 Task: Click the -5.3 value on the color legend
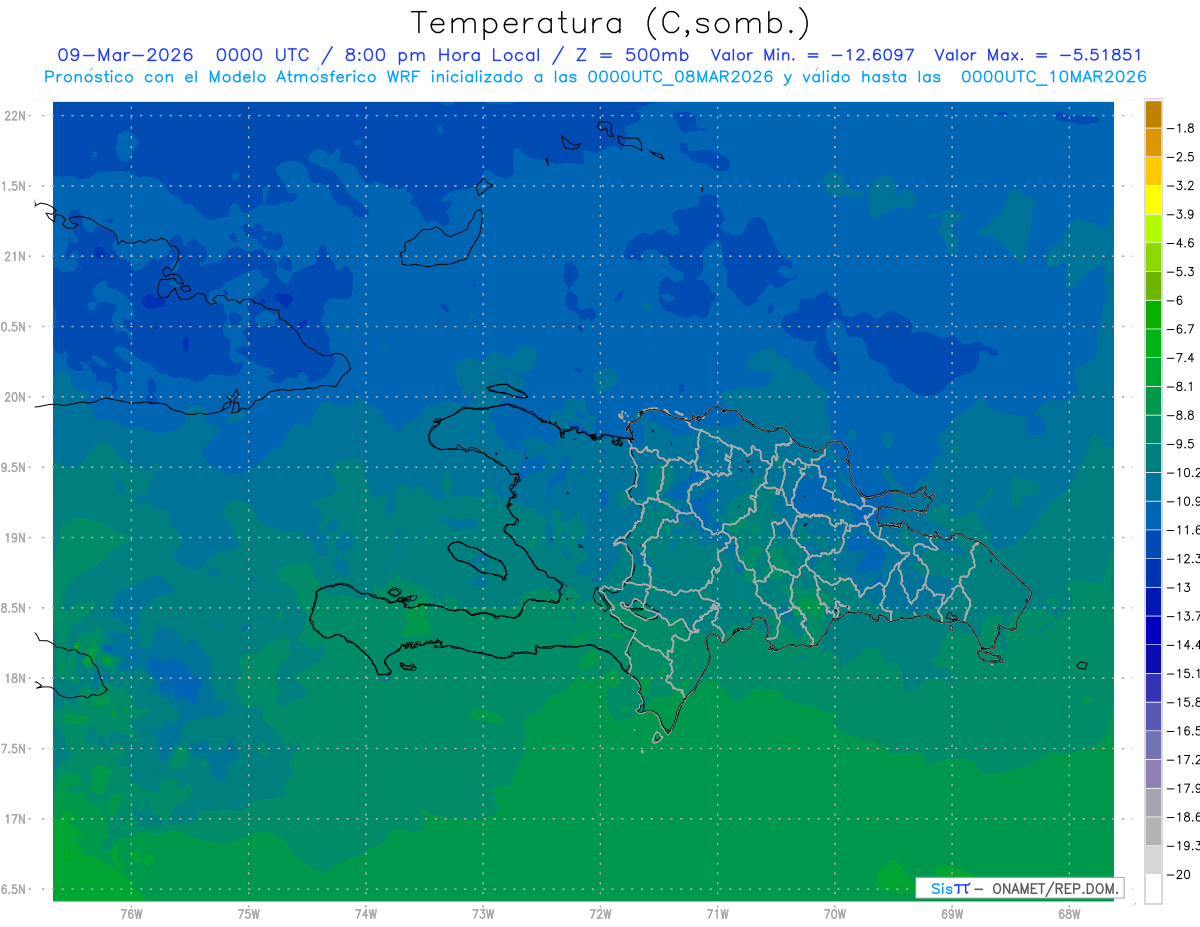[x=1182, y=272]
